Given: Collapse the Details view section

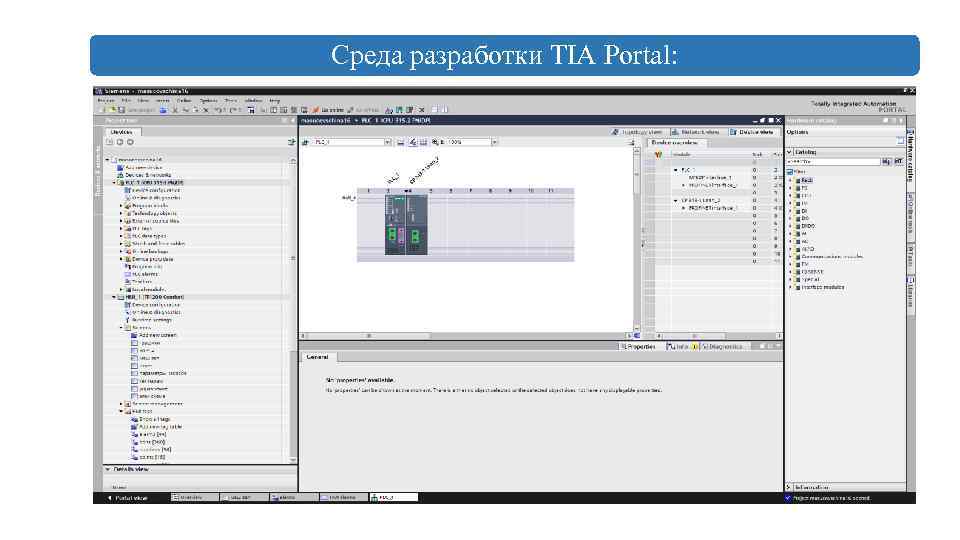Looking at the screenshot, I should [108, 470].
